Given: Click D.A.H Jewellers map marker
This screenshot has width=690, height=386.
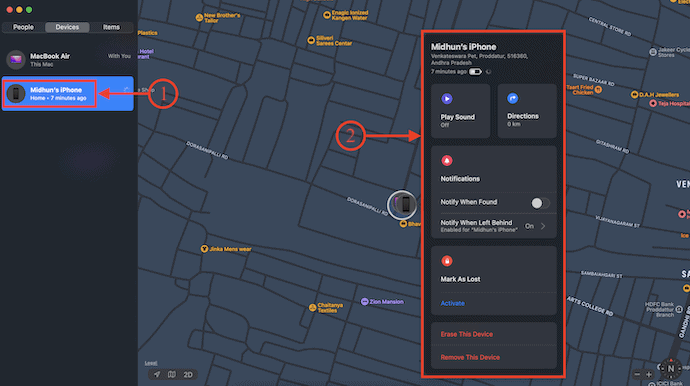Looking at the screenshot, I should pyautogui.click(x=634, y=95).
